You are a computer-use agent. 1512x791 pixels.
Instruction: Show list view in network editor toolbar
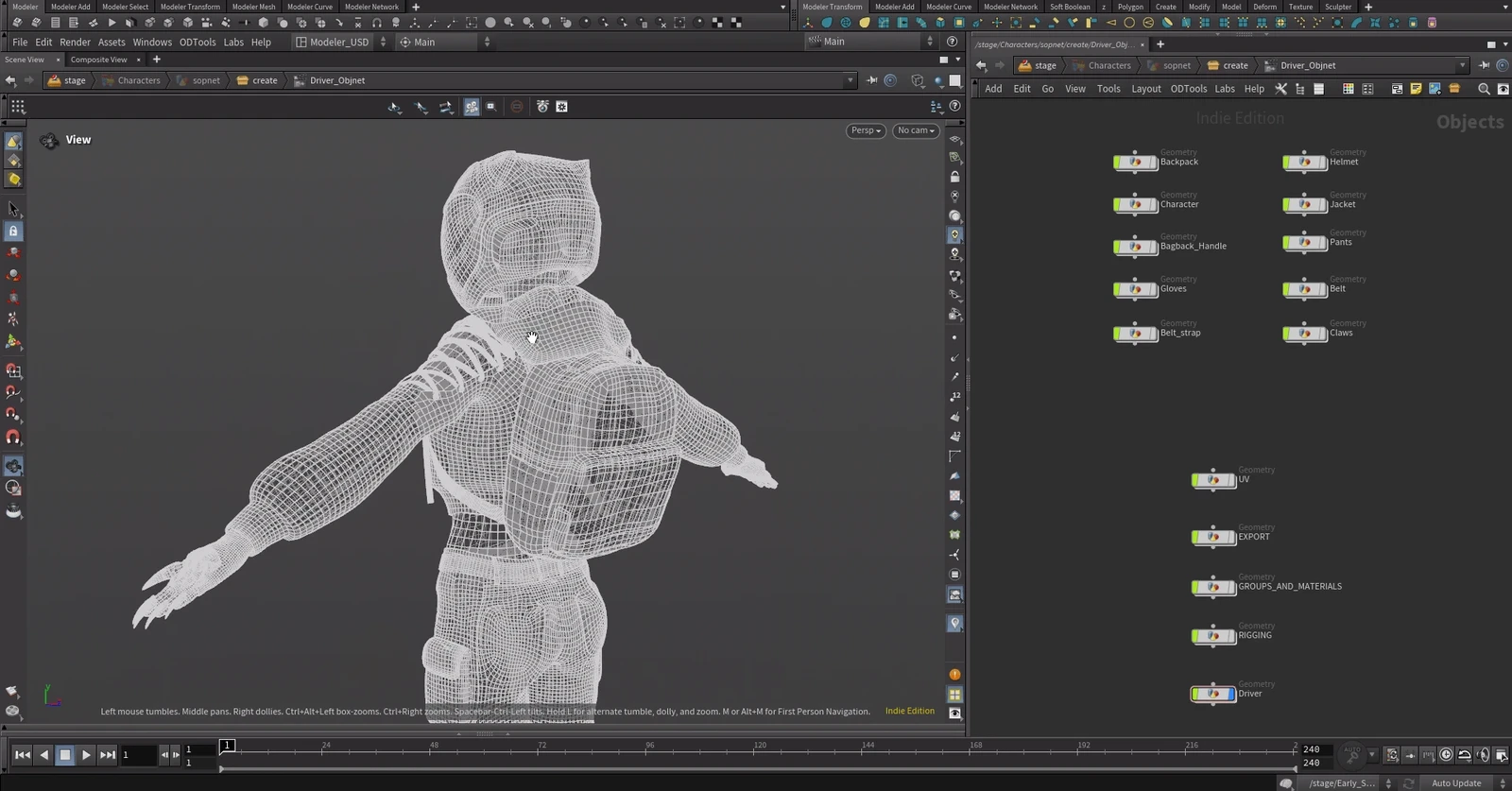(1318, 89)
